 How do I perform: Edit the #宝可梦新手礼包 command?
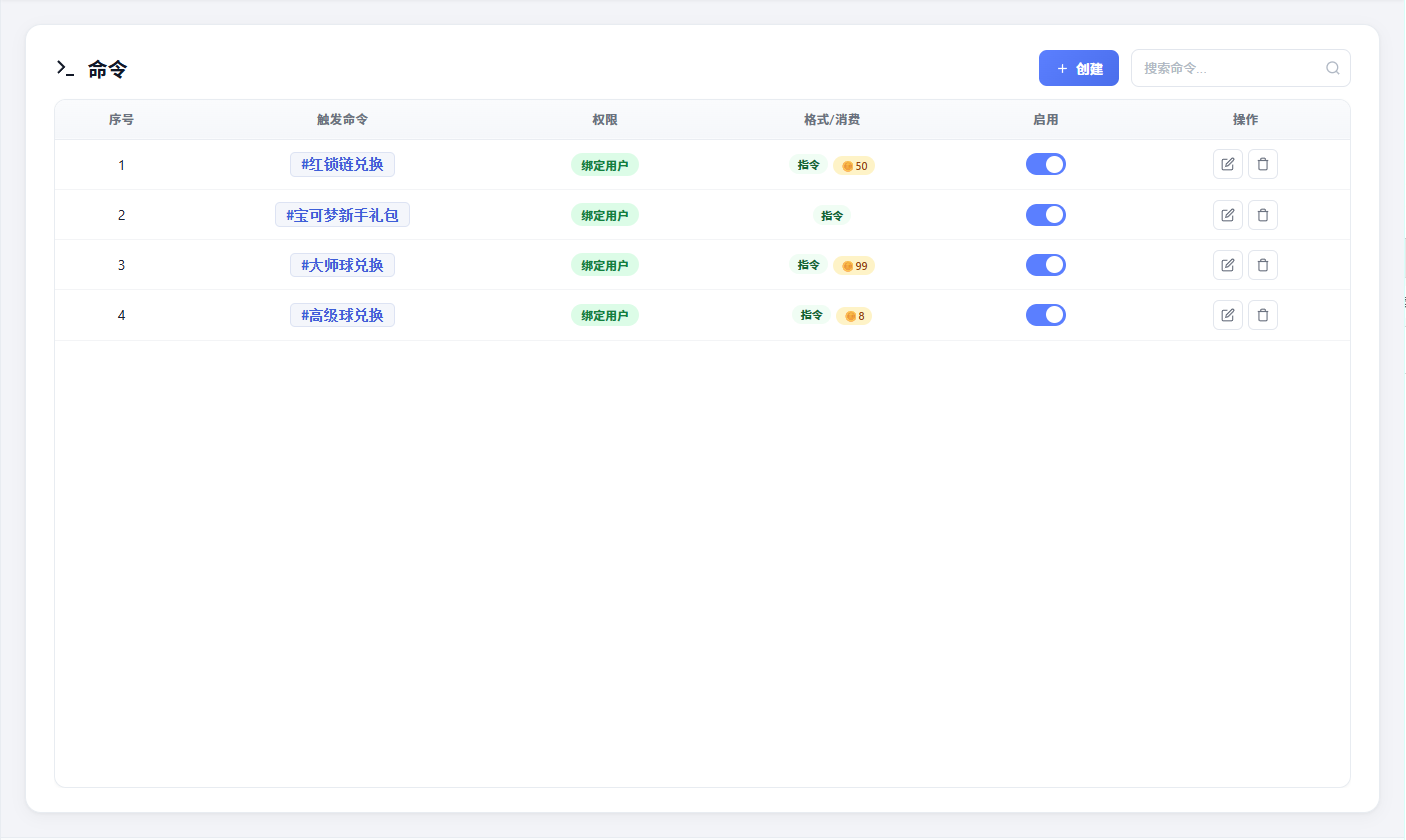tap(1228, 214)
